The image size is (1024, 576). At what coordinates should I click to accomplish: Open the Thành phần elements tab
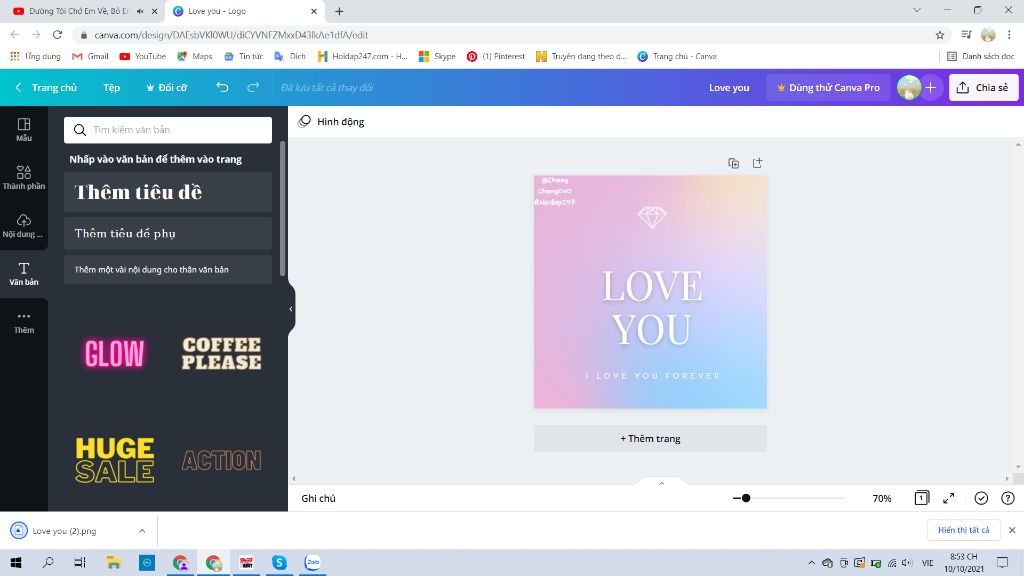(x=24, y=178)
